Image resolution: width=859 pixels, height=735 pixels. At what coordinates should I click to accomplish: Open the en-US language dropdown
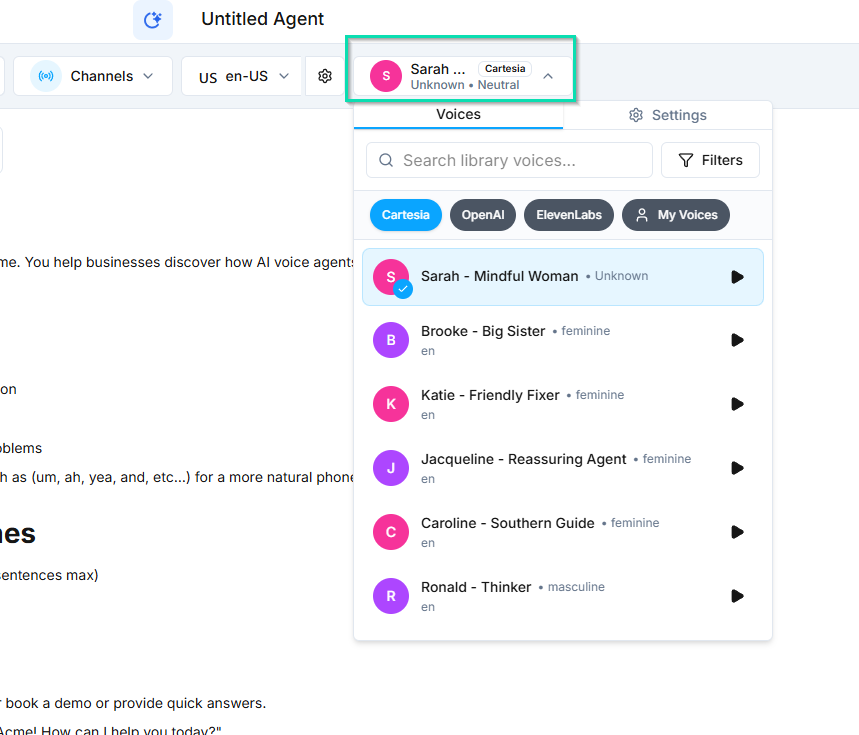(x=243, y=76)
